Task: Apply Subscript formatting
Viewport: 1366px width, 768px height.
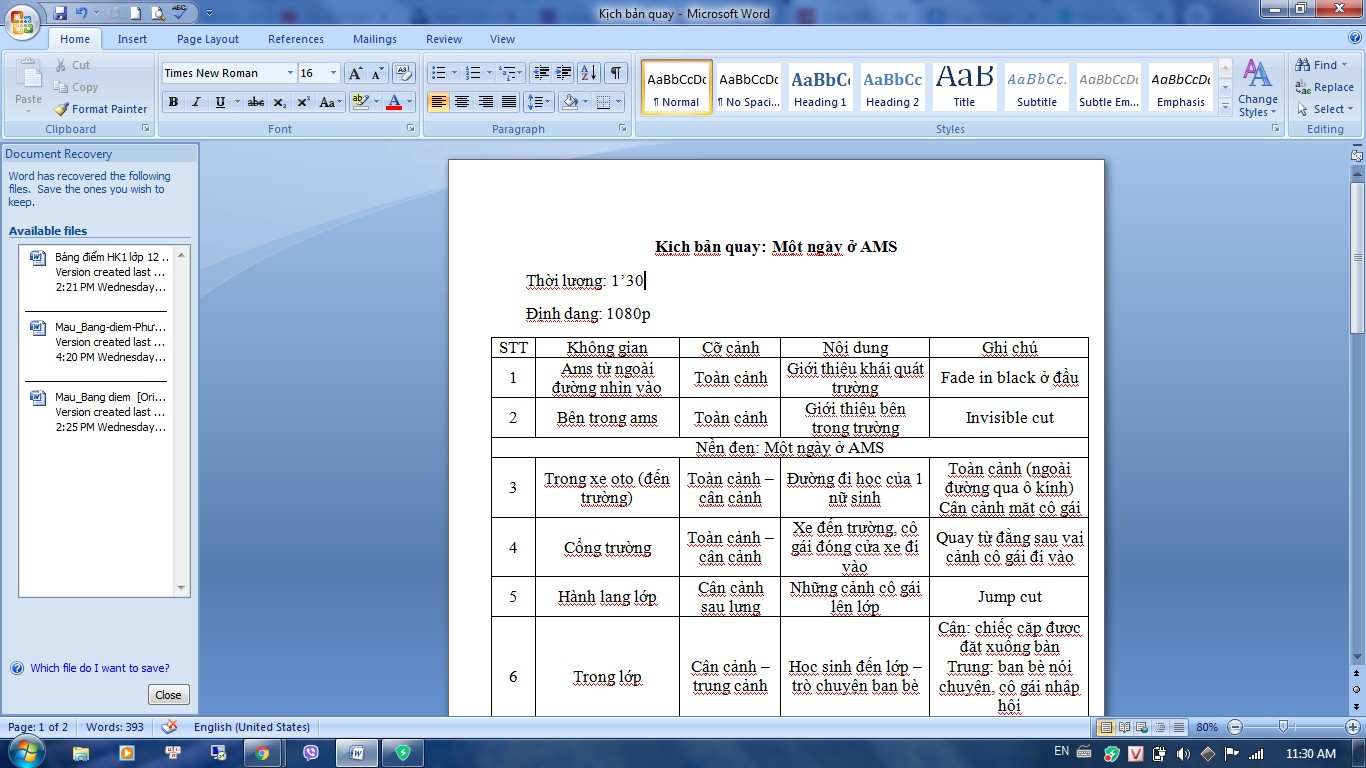Action: 280,102
